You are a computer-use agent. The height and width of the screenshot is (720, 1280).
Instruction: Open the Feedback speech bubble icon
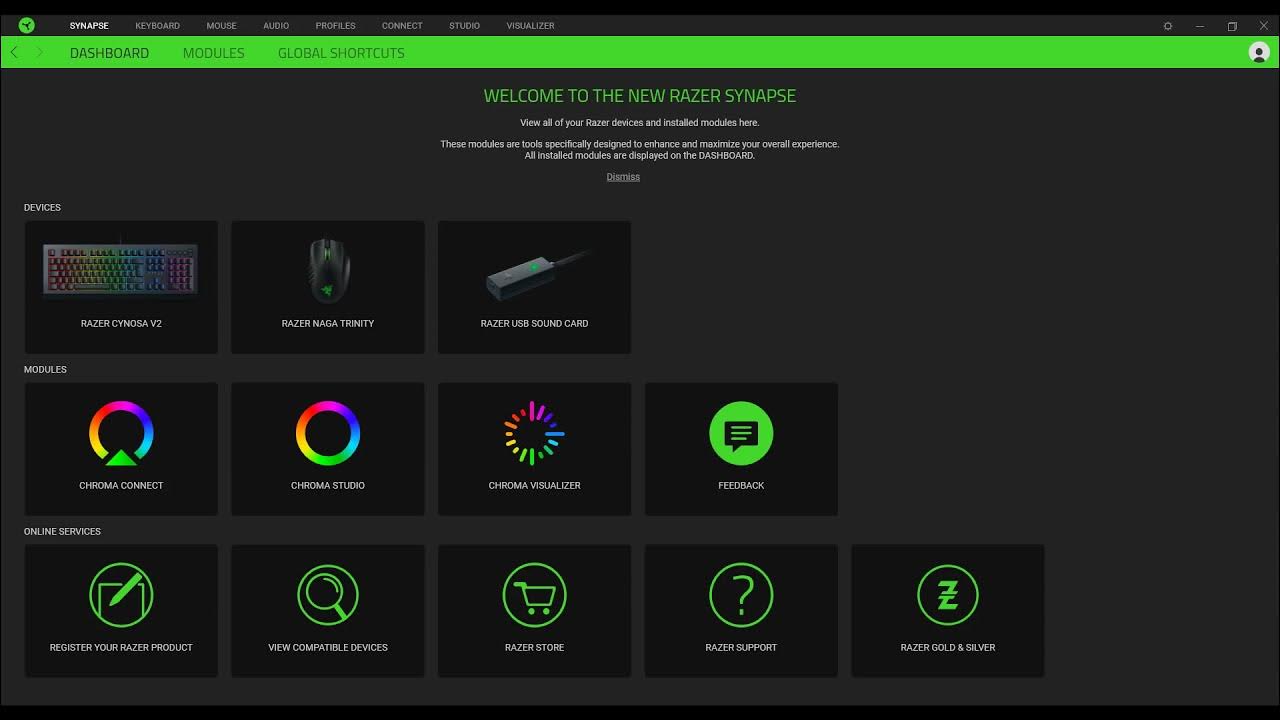click(x=741, y=433)
